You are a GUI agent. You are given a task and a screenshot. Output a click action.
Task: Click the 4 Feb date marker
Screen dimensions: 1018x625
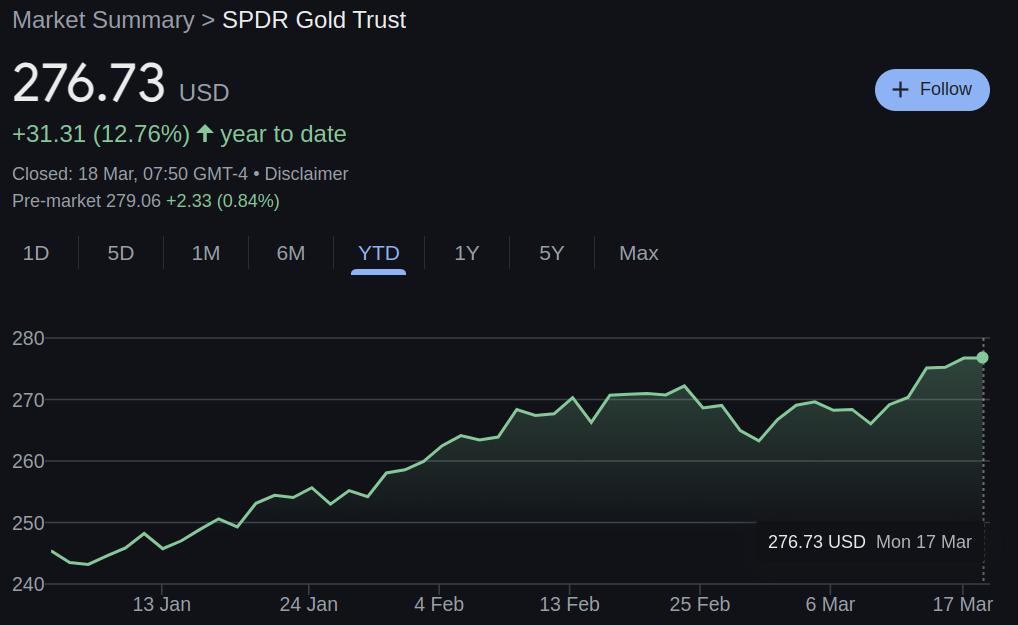pos(439,604)
